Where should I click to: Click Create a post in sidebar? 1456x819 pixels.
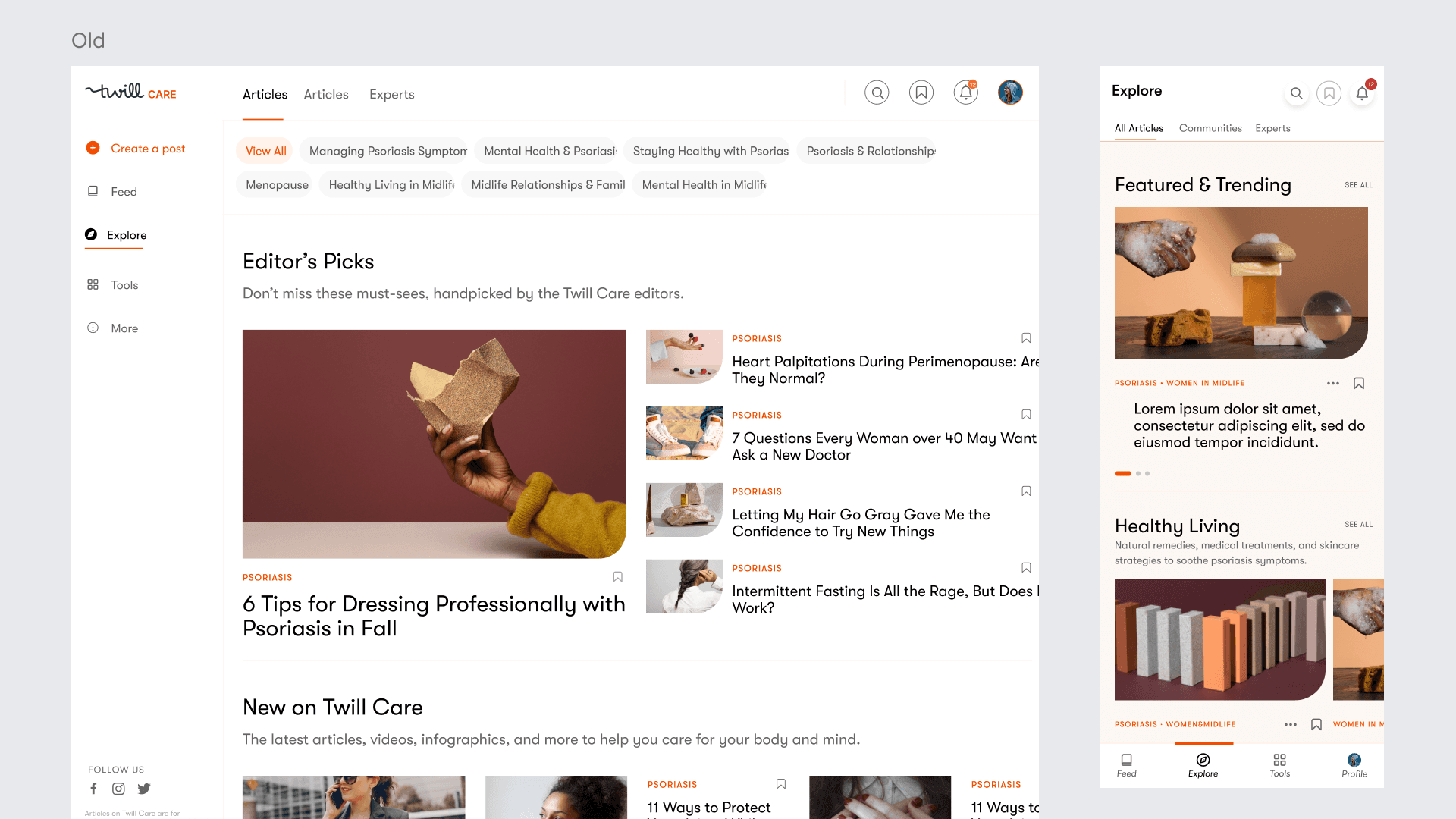tap(136, 149)
